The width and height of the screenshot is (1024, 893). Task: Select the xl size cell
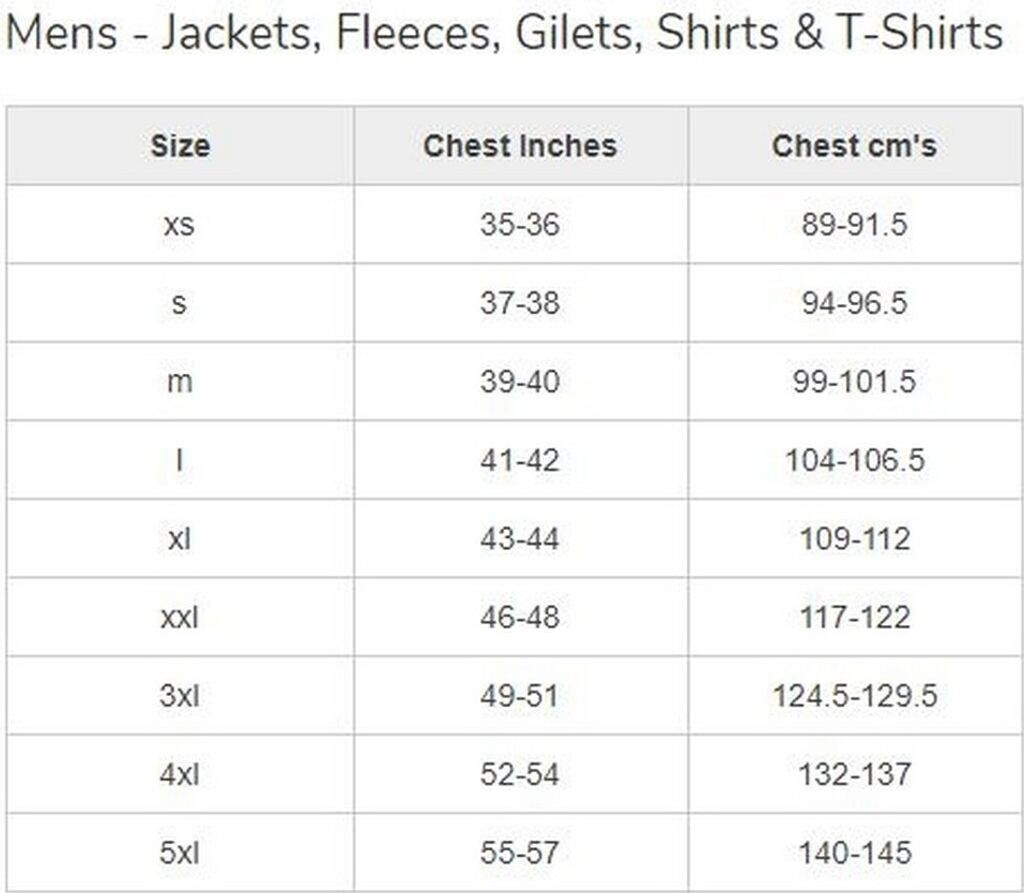coord(180,539)
